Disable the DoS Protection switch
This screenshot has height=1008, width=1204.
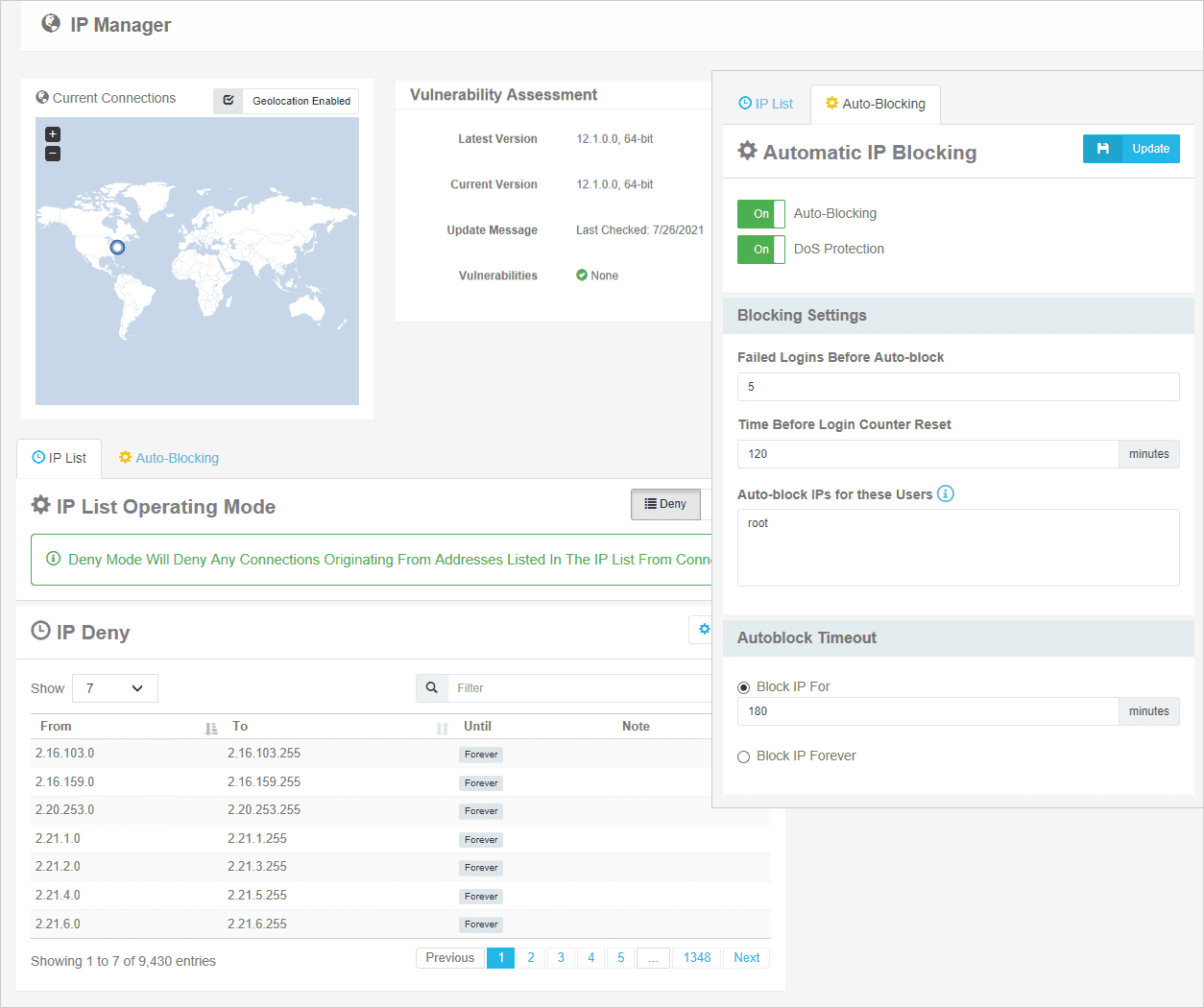pyautogui.click(x=761, y=250)
